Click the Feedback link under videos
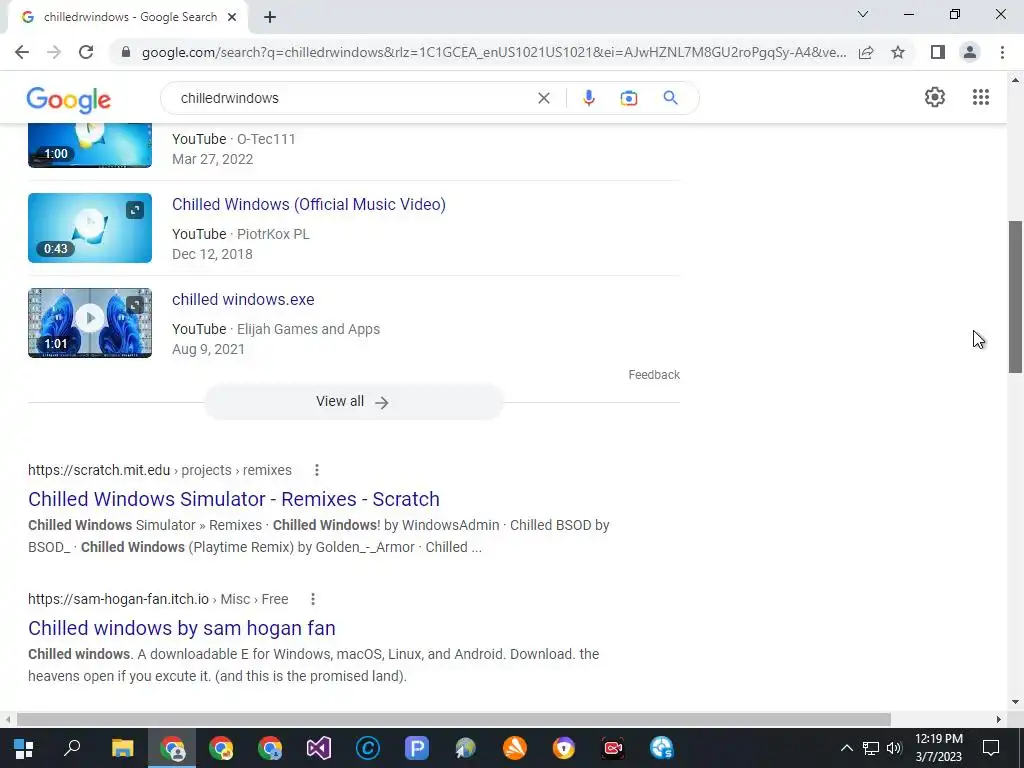This screenshot has height=768, width=1024. (654, 375)
